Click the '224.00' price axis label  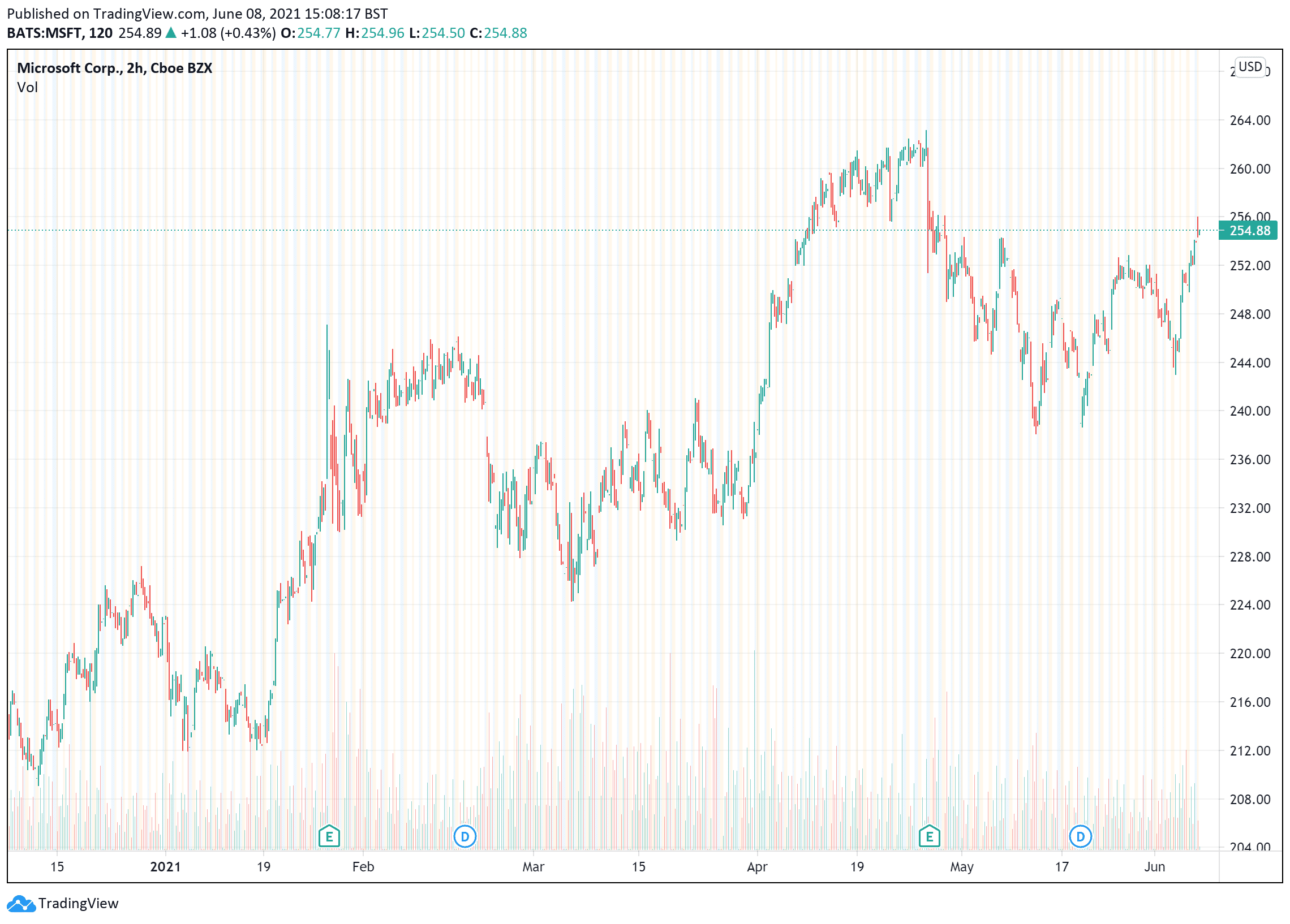pyautogui.click(x=1250, y=605)
